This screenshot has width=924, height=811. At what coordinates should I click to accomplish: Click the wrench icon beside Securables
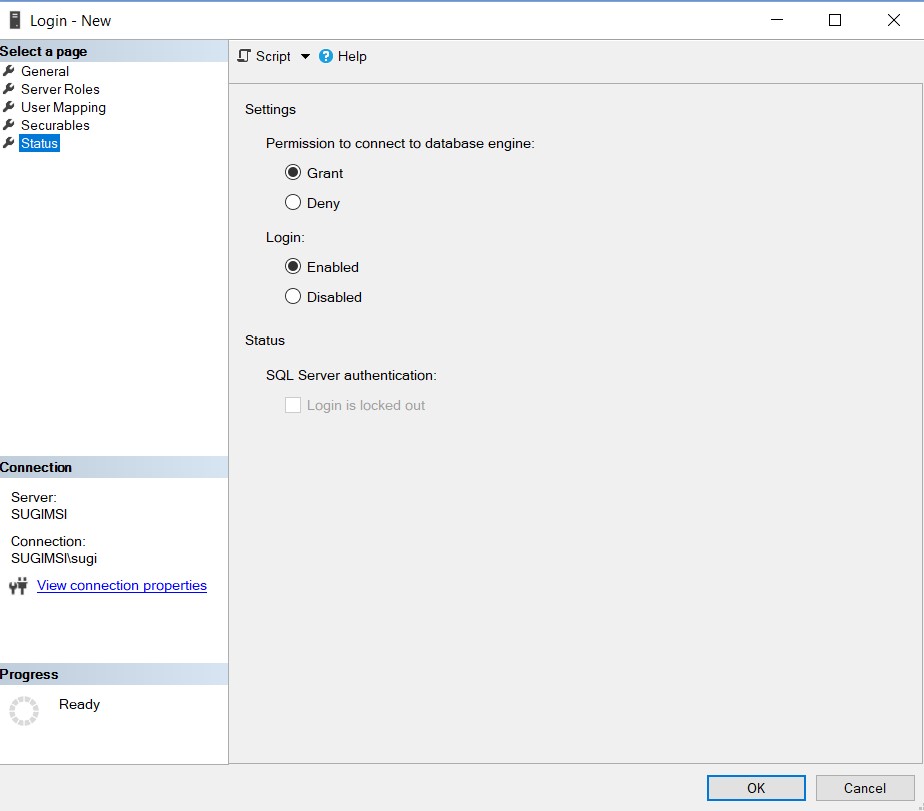(x=9, y=125)
